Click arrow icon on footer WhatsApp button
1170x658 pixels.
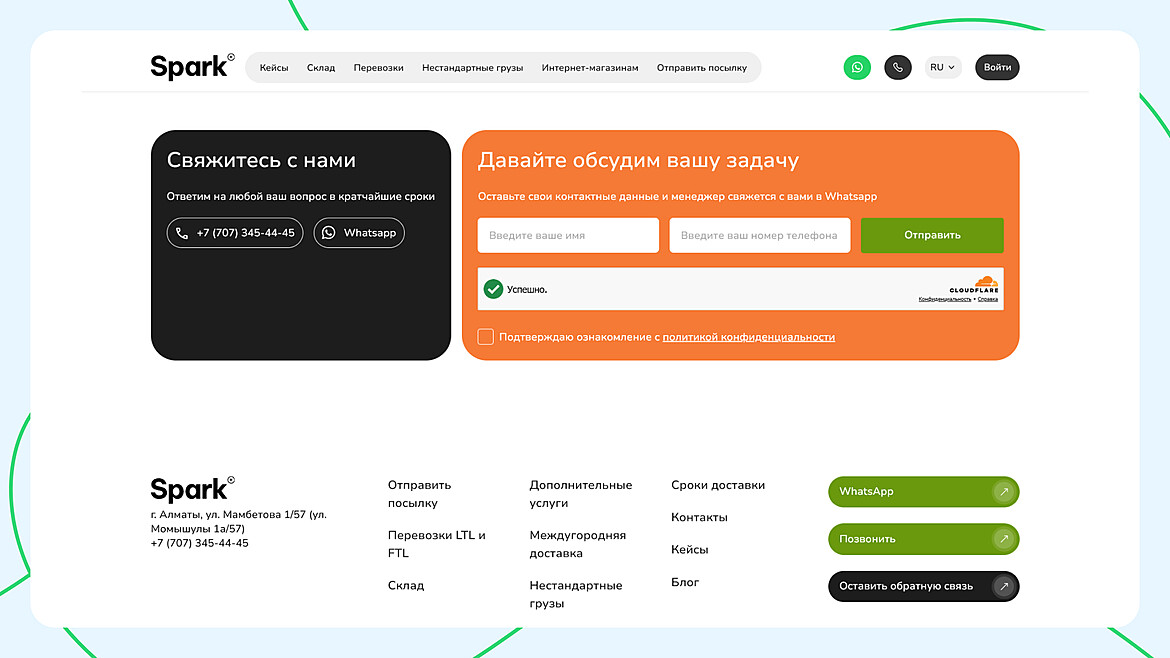[1004, 492]
